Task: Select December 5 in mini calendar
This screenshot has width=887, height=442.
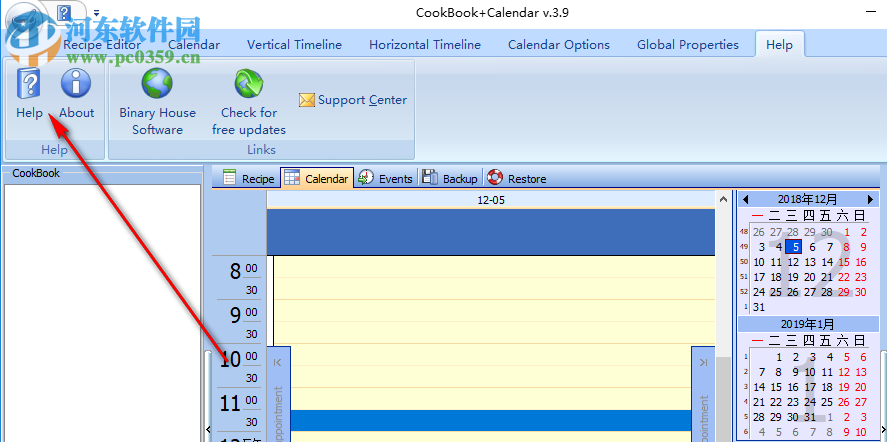Action: point(794,247)
